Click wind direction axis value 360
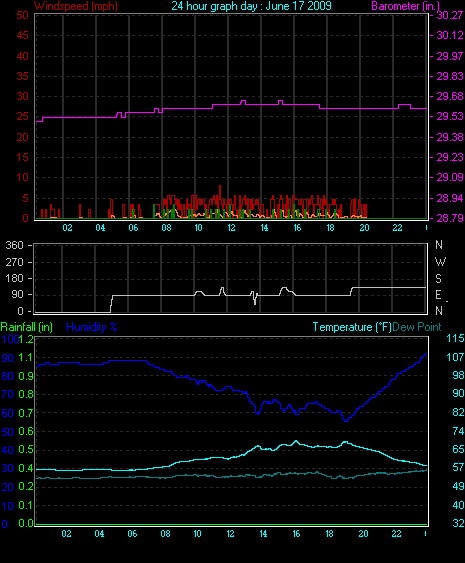The height and width of the screenshot is (563, 465). [14, 246]
